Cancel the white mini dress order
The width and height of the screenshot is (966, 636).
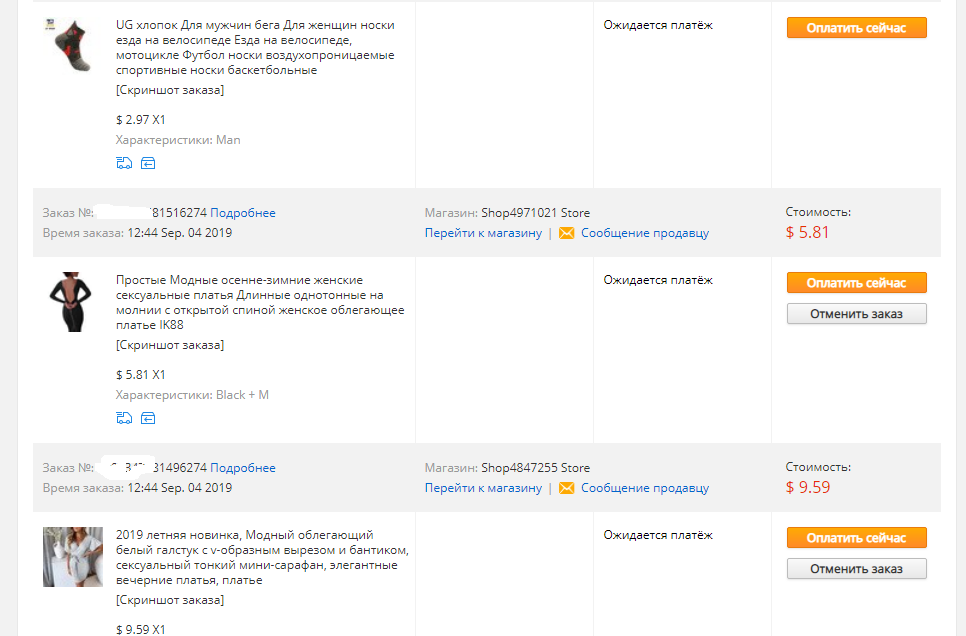tap(856, 569)
